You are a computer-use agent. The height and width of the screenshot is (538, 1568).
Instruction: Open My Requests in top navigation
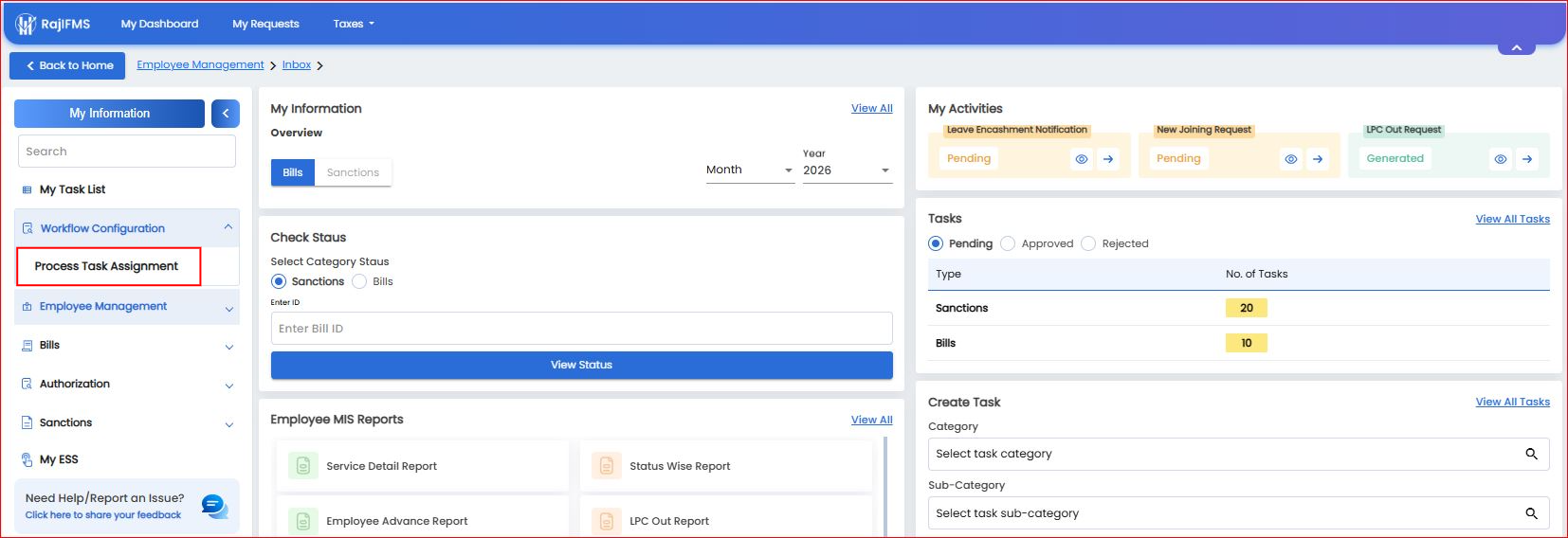click(265, 24)
